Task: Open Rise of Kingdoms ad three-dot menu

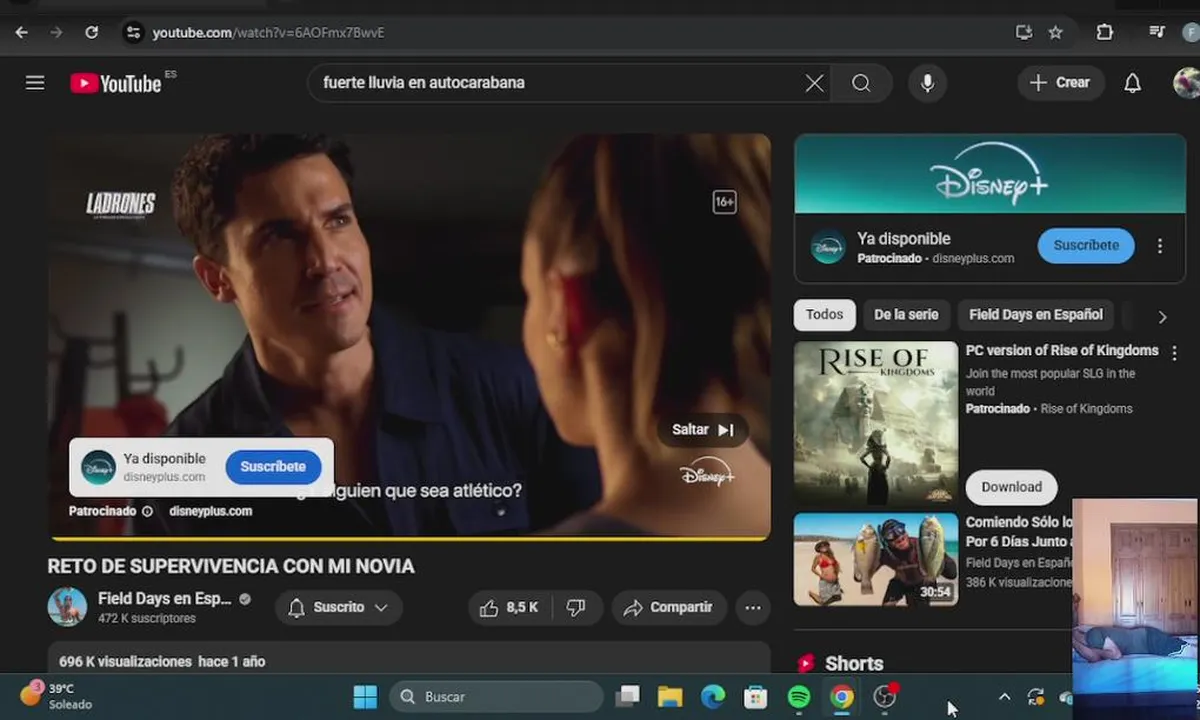Action: 1174,353
